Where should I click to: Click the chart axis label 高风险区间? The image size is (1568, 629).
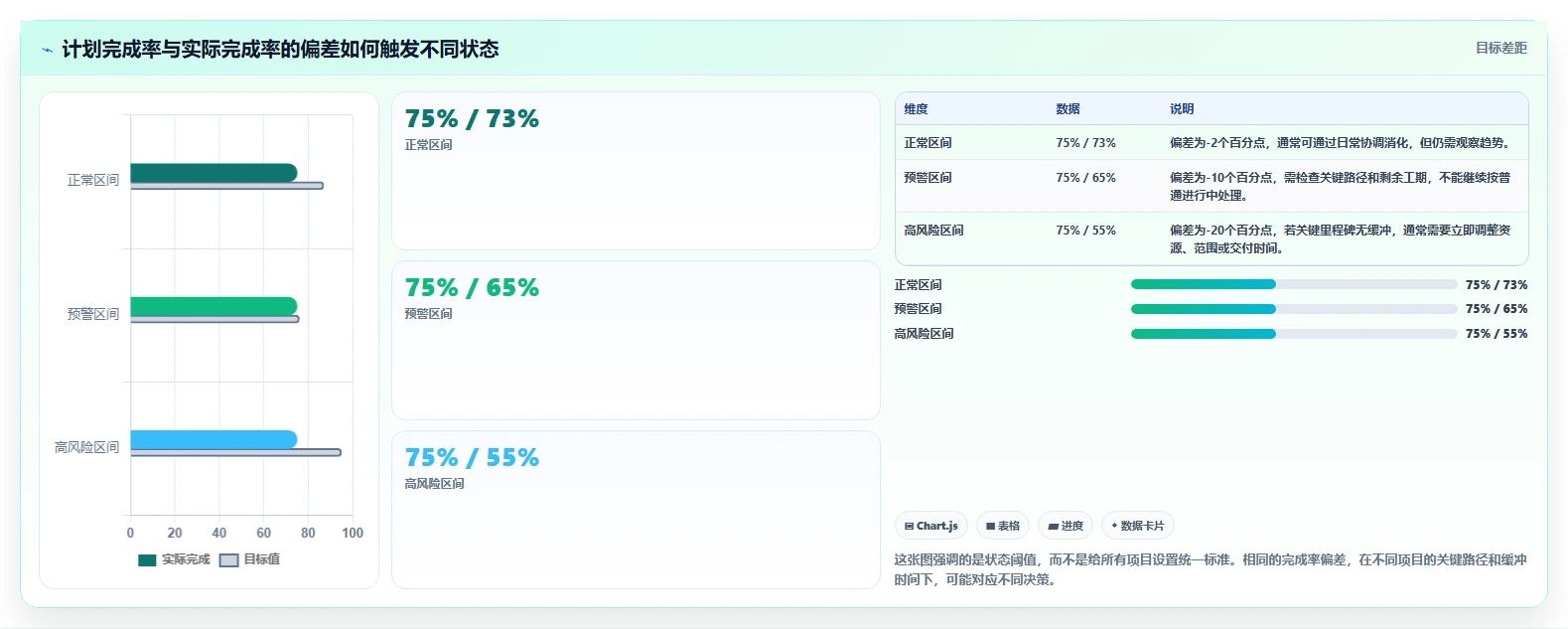(87, 447)
